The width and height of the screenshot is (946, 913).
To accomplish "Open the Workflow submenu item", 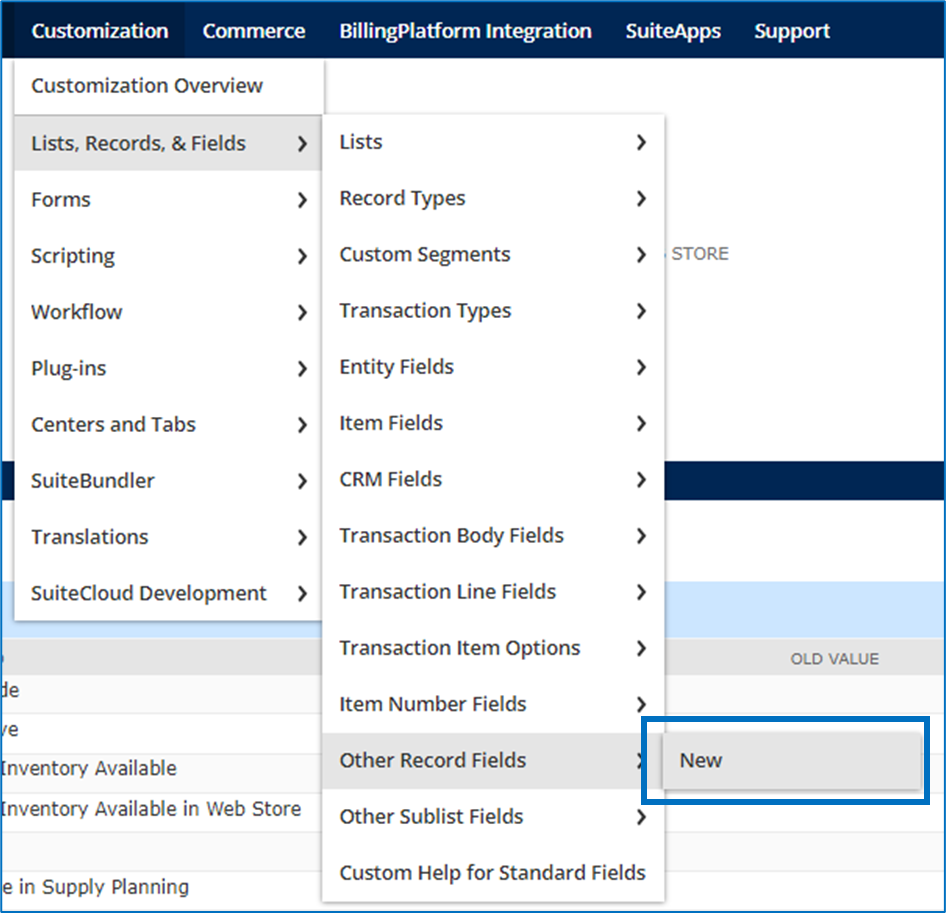I will (x=168, y=312).
